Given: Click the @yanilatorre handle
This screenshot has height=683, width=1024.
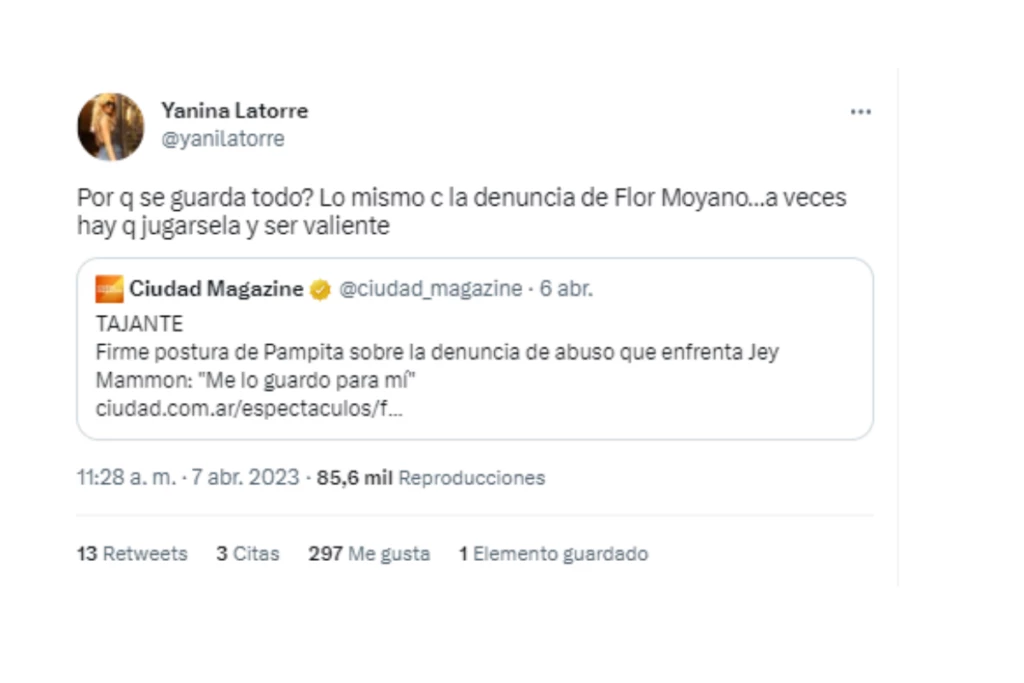Looking at the screenshot, I should point(222,139).
